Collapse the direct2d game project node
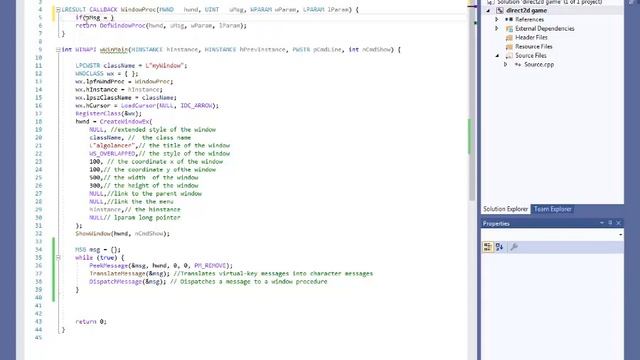The width and height of the screenshot is (640, 360). [488, 11]
